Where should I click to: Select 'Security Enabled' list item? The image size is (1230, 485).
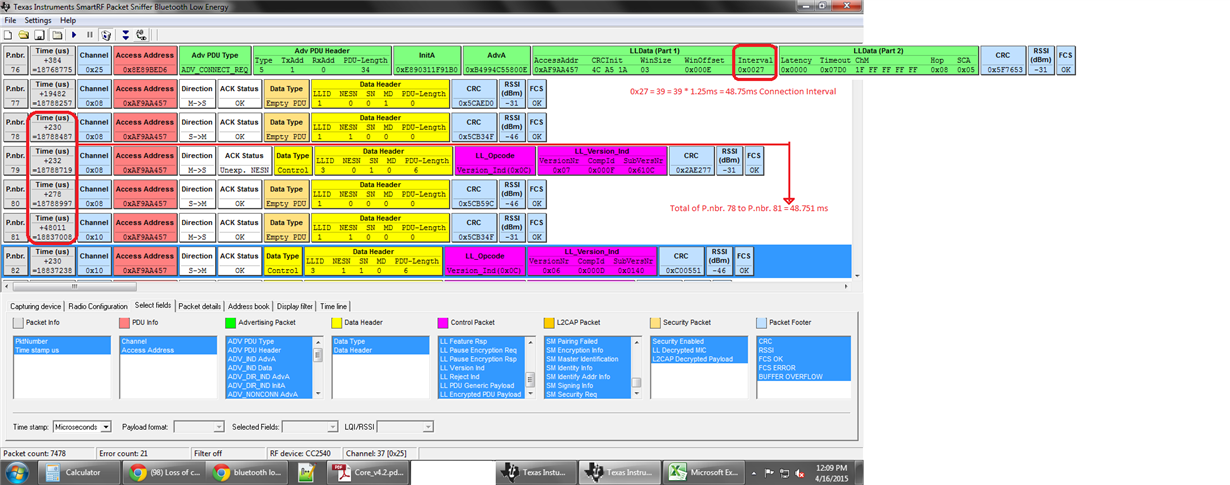(x=699, y=341)
